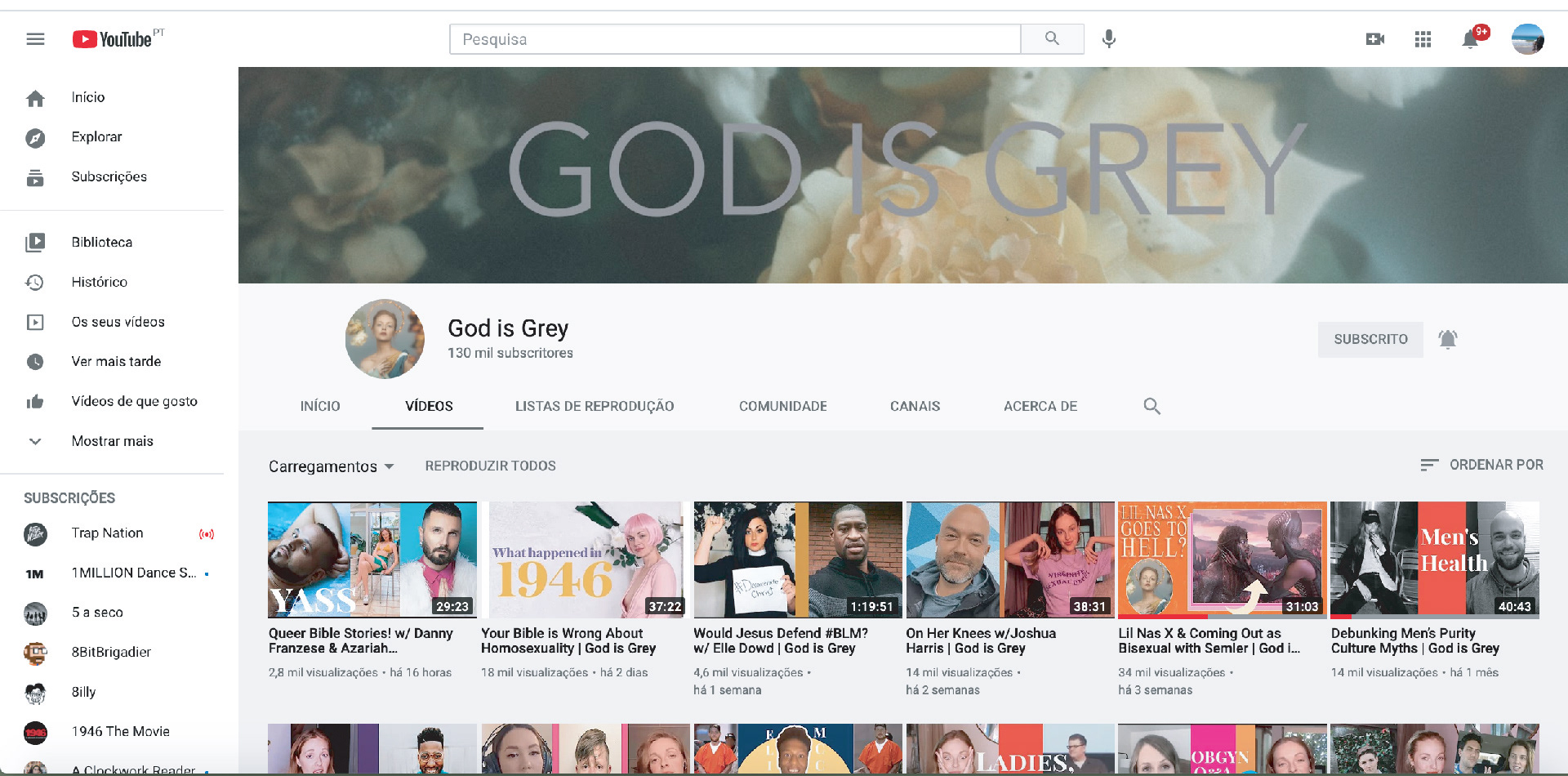1568x776 pixels.
Task: Select the VÍDEOS channel tab
Action: [x=429, y=406]
